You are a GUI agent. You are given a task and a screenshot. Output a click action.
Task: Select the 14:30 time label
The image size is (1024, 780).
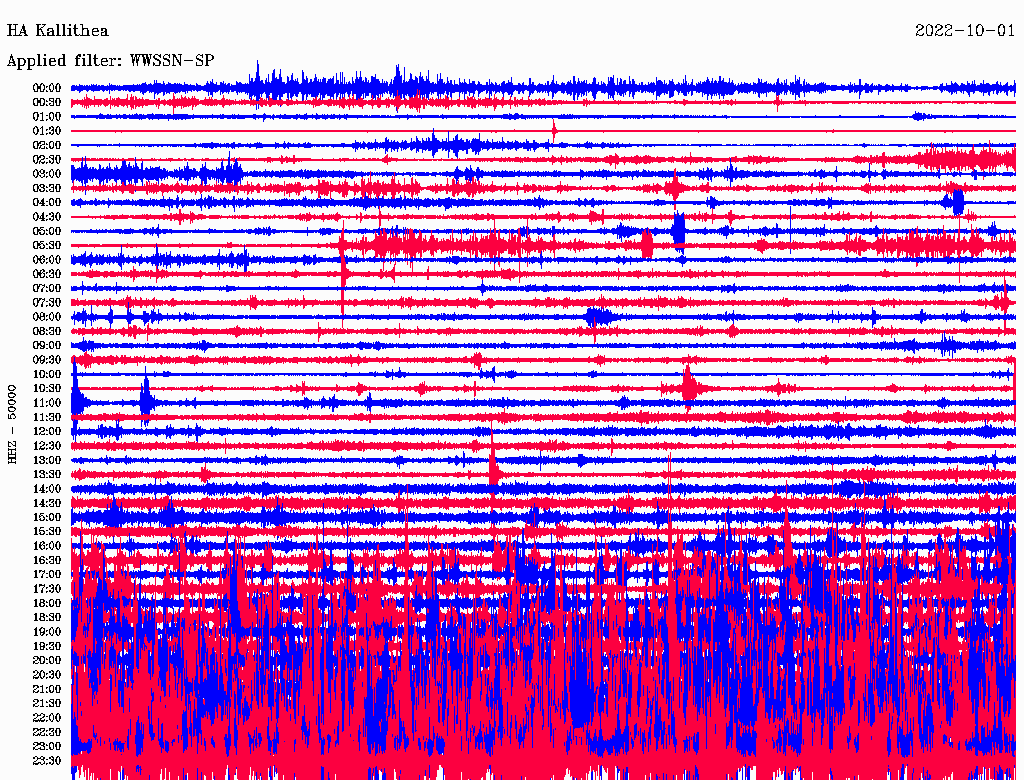pos(47,503)
